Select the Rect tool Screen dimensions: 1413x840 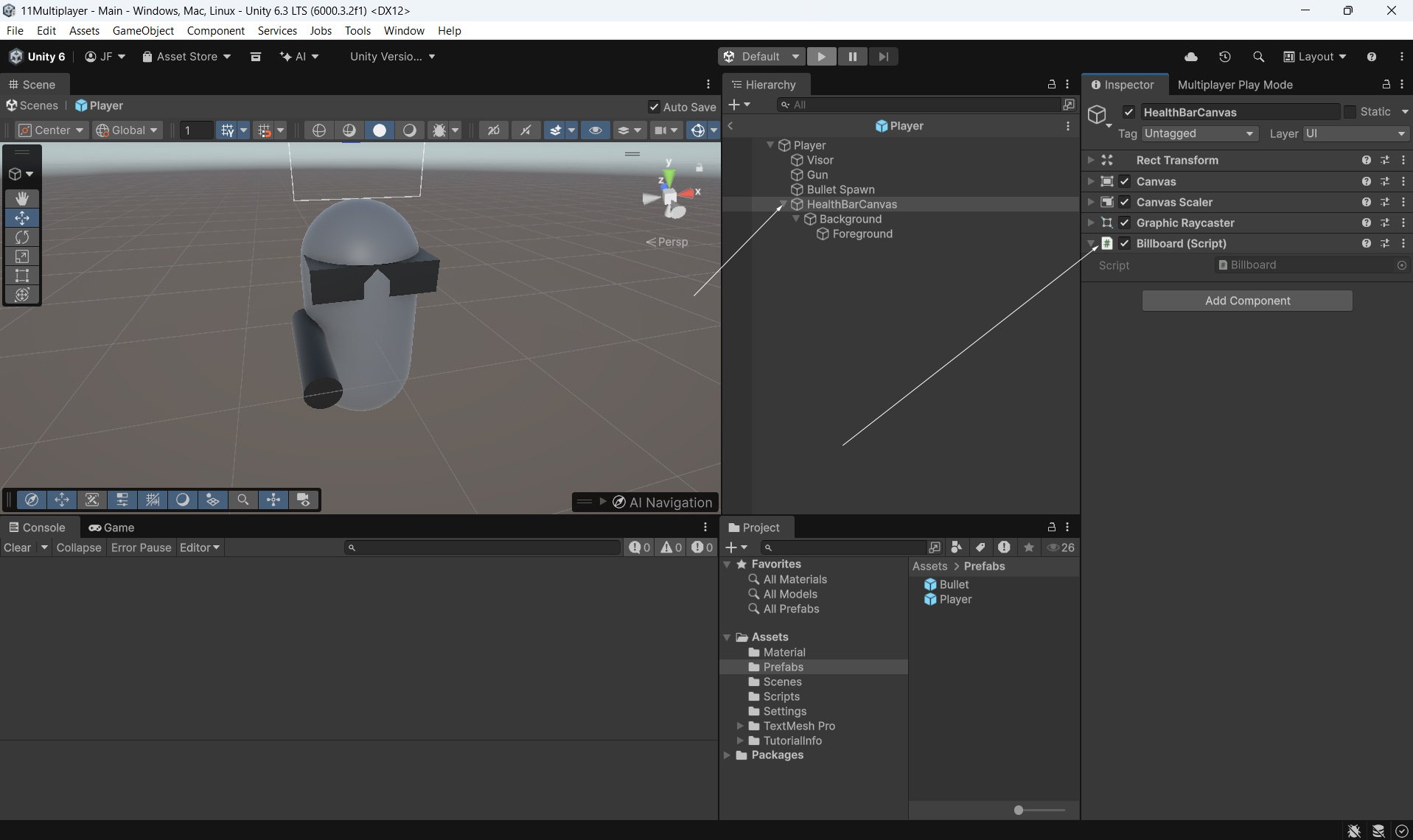pyautogui.click(x=22, y=276)
